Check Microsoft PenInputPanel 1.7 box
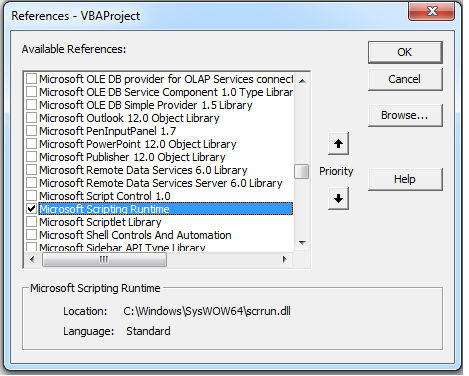This screenshot has width=469, height=376. (31, 131)
